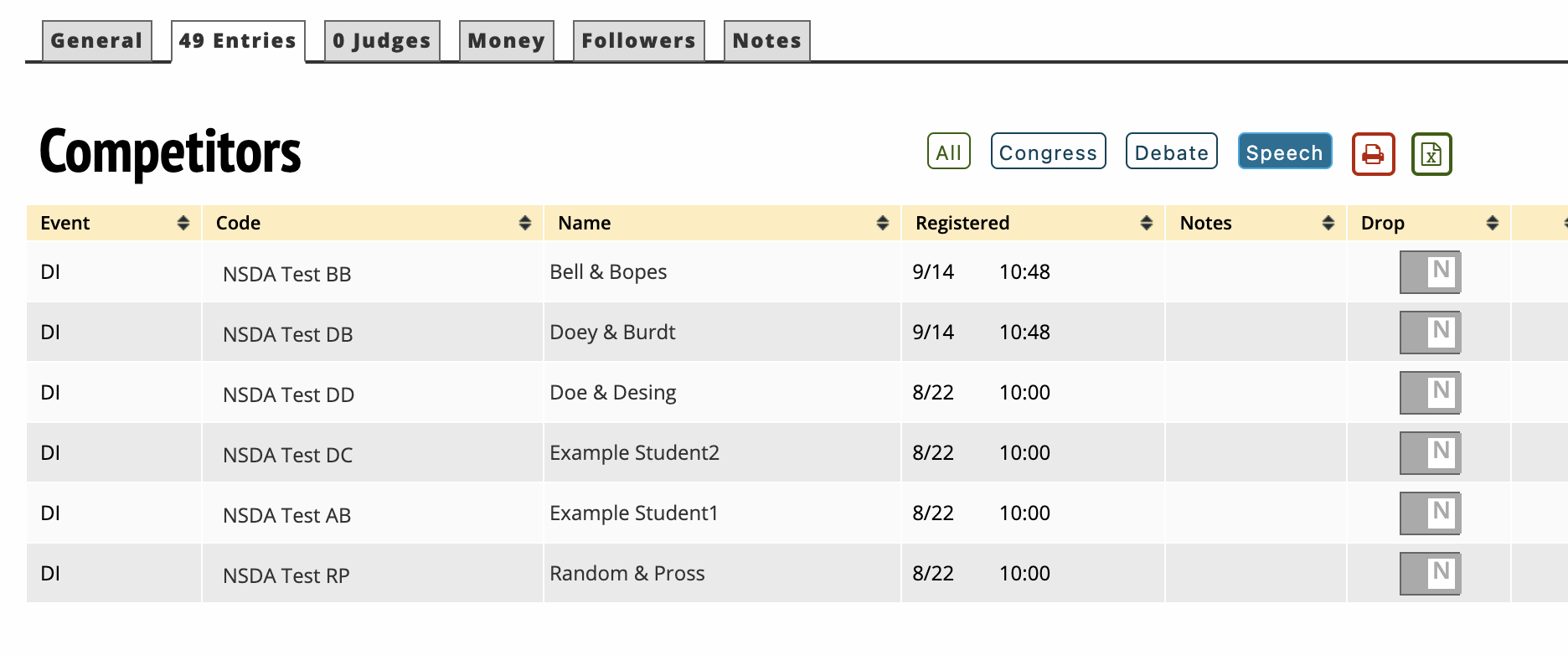Toggle drop switch for Random & Pross
1568x655 pixels.
pos(1430,574)
